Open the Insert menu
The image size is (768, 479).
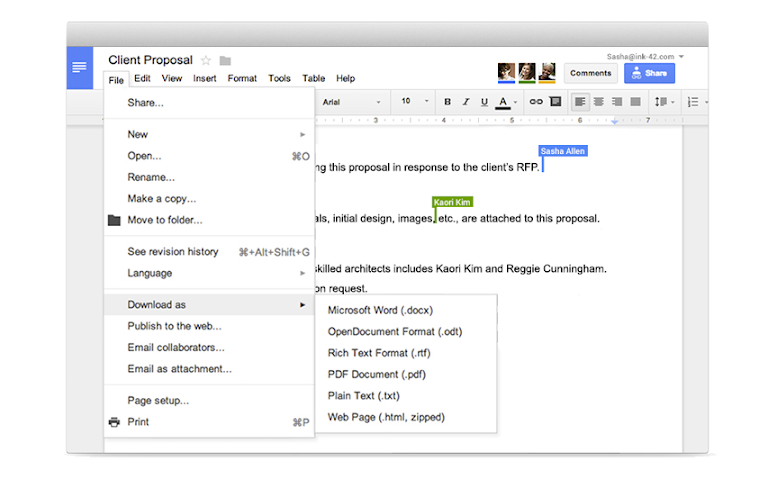pyautogui.click(x=205, y=78)
